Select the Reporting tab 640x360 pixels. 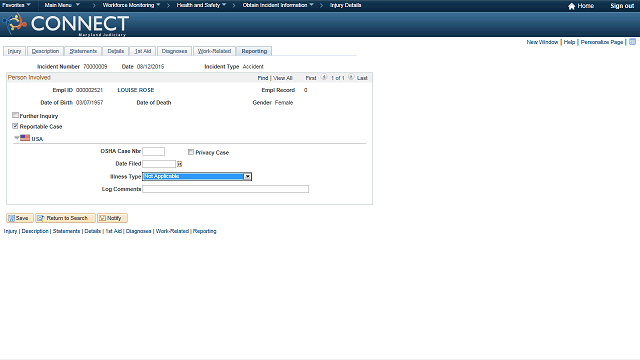tap(254, 51)
